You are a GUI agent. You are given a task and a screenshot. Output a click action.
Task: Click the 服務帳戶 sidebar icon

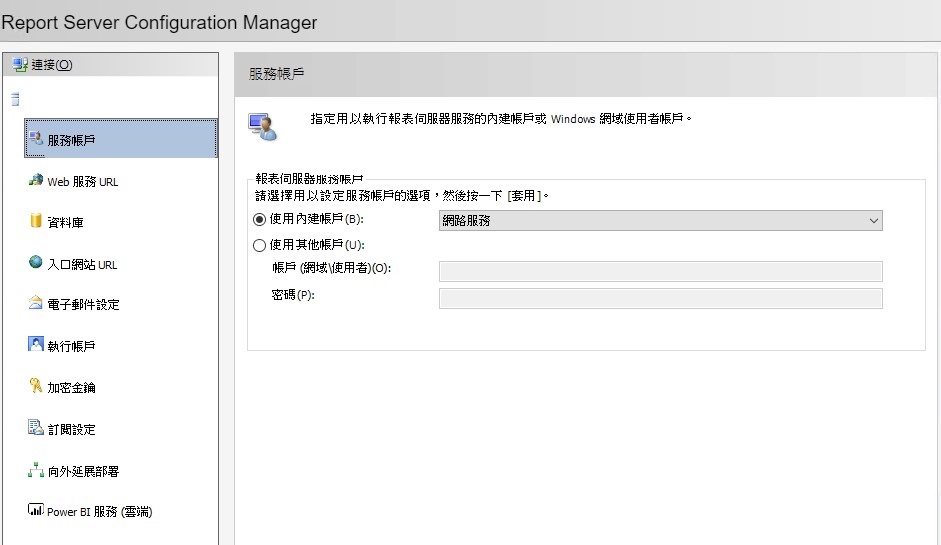pos(37,139)
